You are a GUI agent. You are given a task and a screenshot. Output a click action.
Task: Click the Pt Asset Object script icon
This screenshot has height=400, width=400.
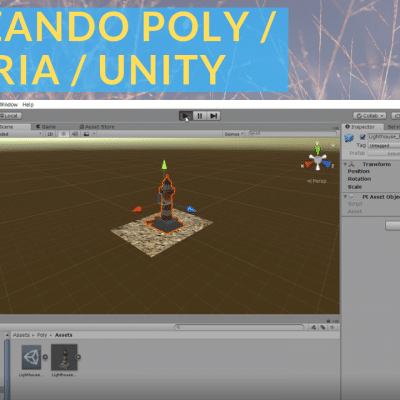(x=351, y=197)
